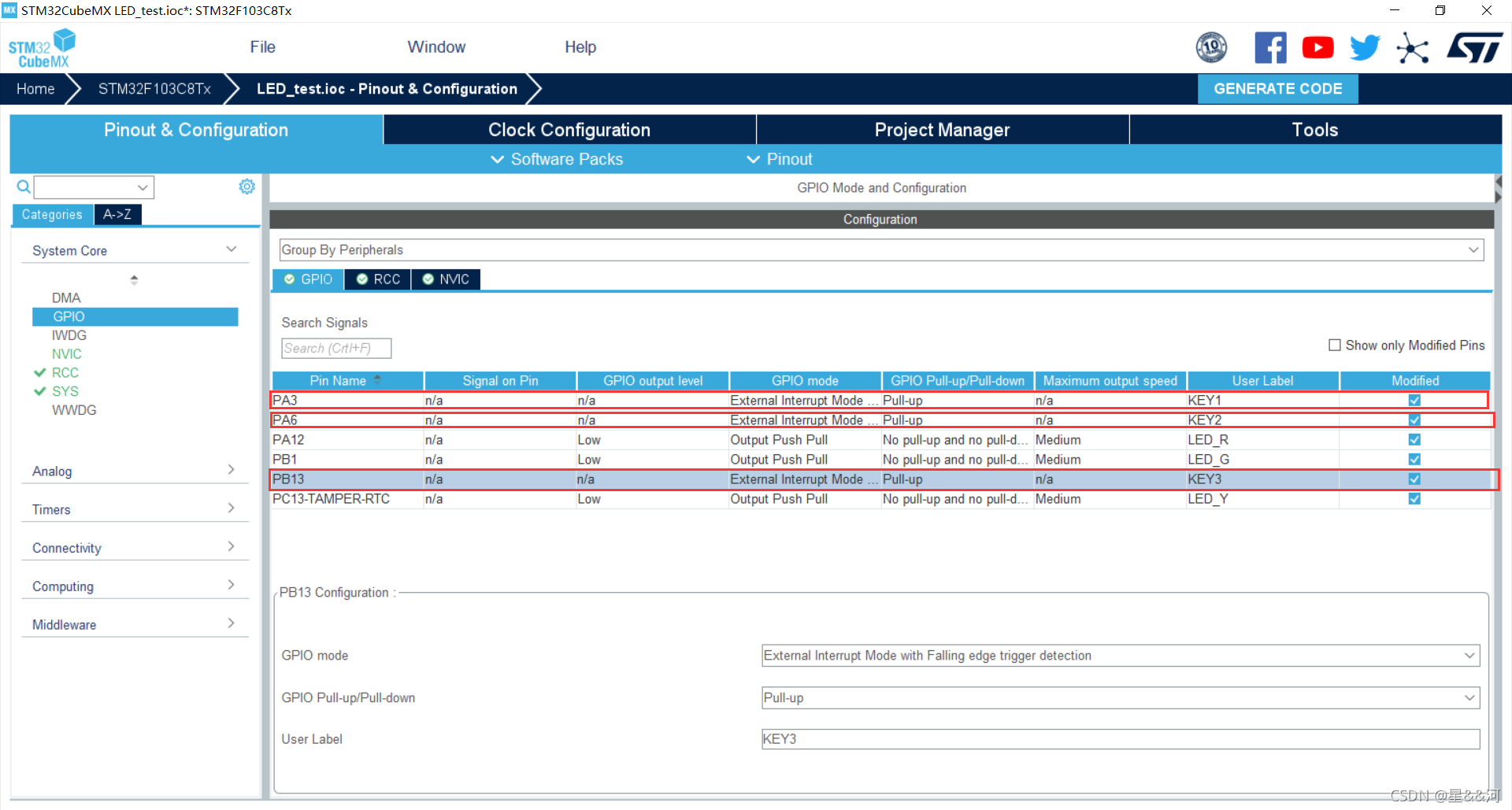Click the ST community network icon

(1413, 48)
